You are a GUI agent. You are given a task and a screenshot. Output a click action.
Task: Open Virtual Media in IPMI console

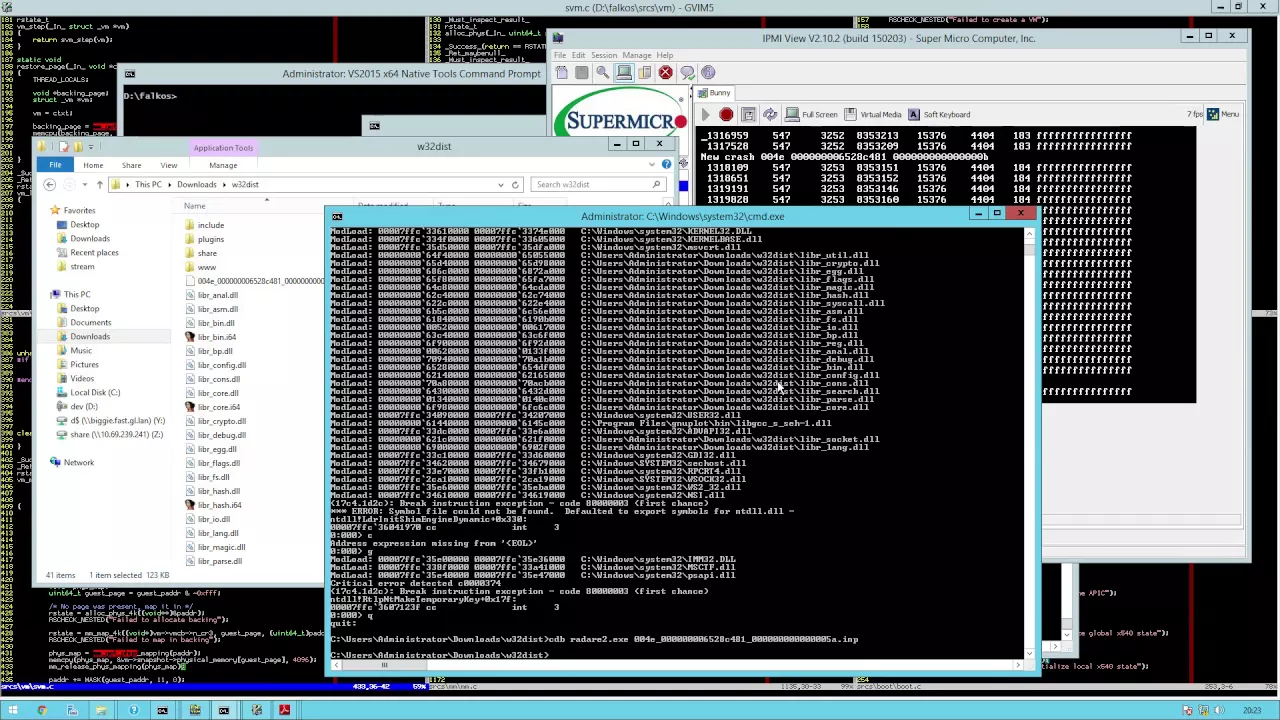[872, 115]
